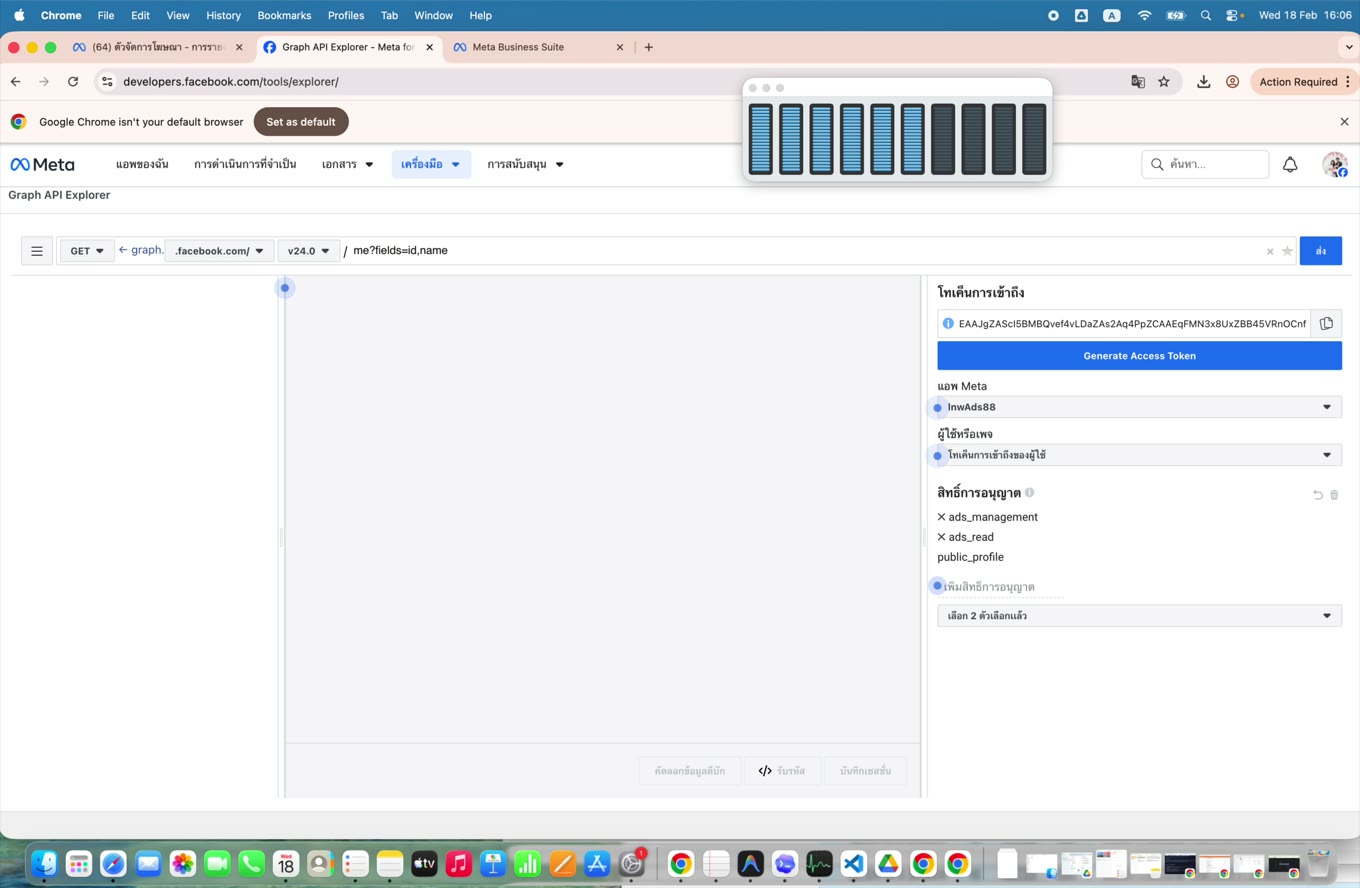This screenshot has width=1360, height=888.
Task: Click the Meta header search box
Action: (x=1205, y=164)
